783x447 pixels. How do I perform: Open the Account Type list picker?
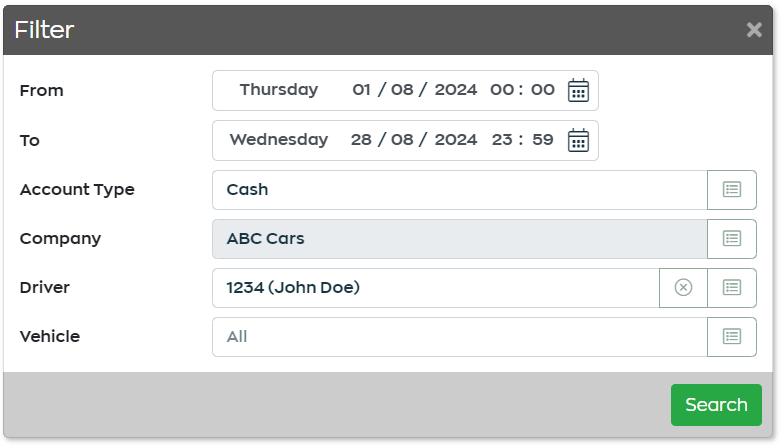pyautogui.click(x=732, y=190)
